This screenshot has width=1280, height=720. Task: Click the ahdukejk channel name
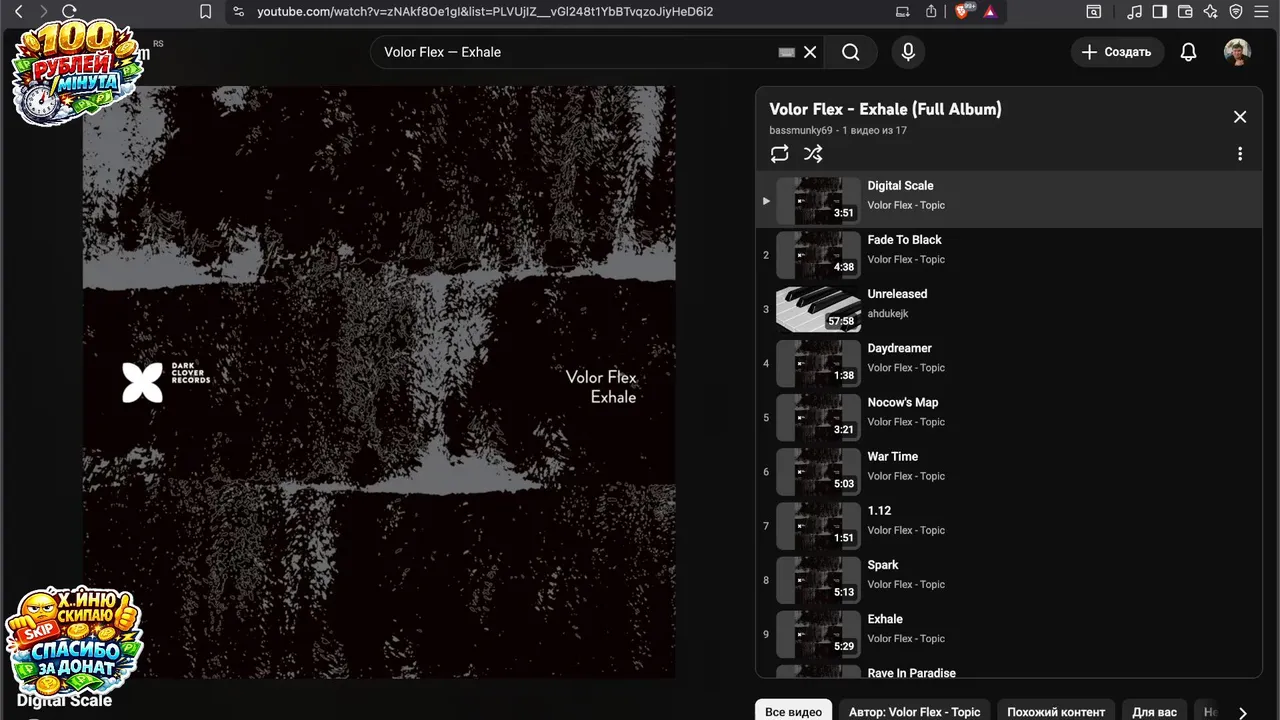pyautogui.click(x=888, y=314)
